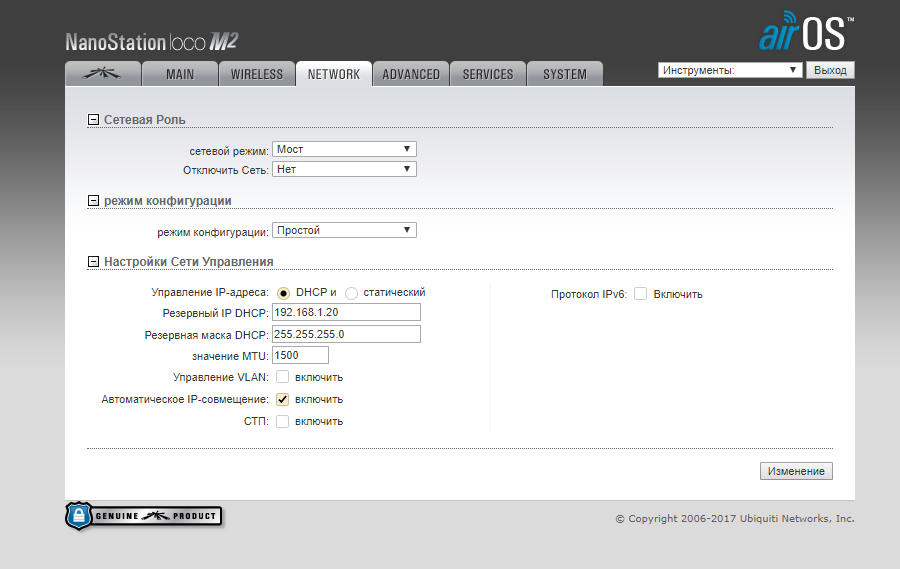
Task: Uncheck Автоматическое IP-совмещение checkbox
Action: click(282, 399)
